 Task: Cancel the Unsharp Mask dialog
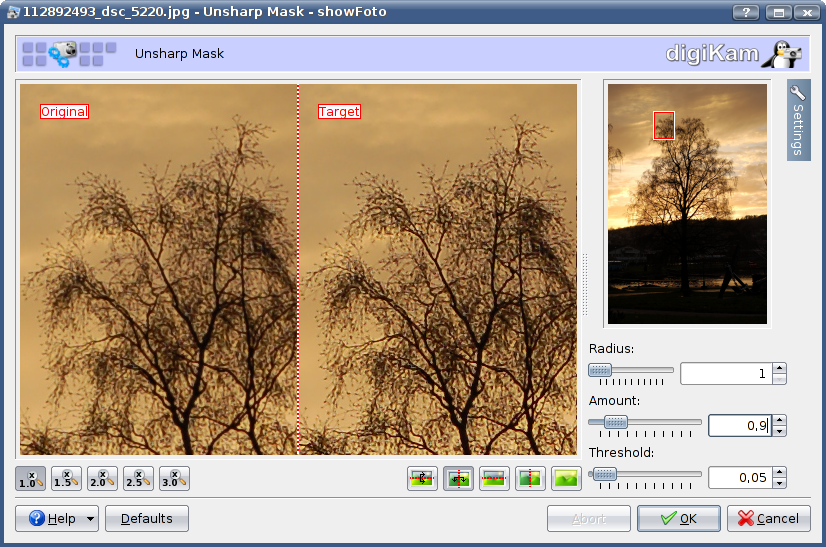[769, 519]
